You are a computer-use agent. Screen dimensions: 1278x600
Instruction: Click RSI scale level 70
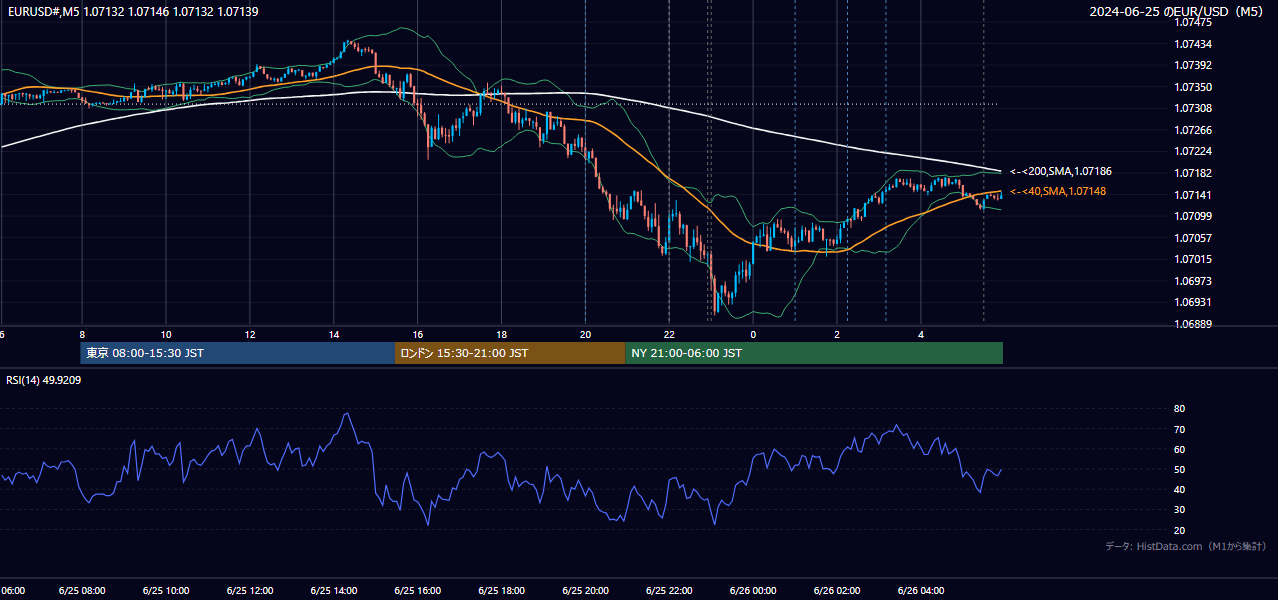tap(1179, 429)
